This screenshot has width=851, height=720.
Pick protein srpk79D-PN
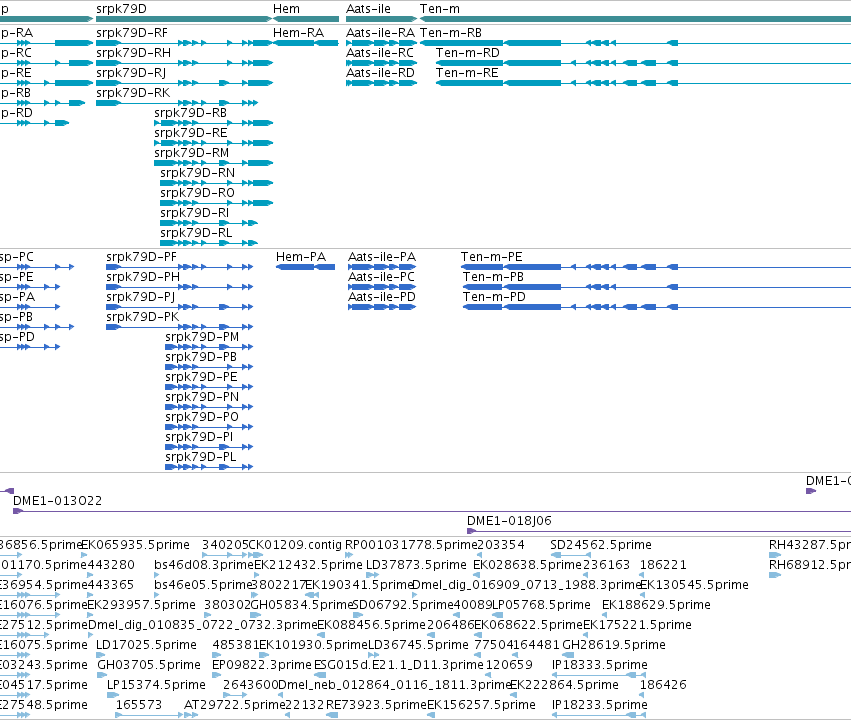202,398
